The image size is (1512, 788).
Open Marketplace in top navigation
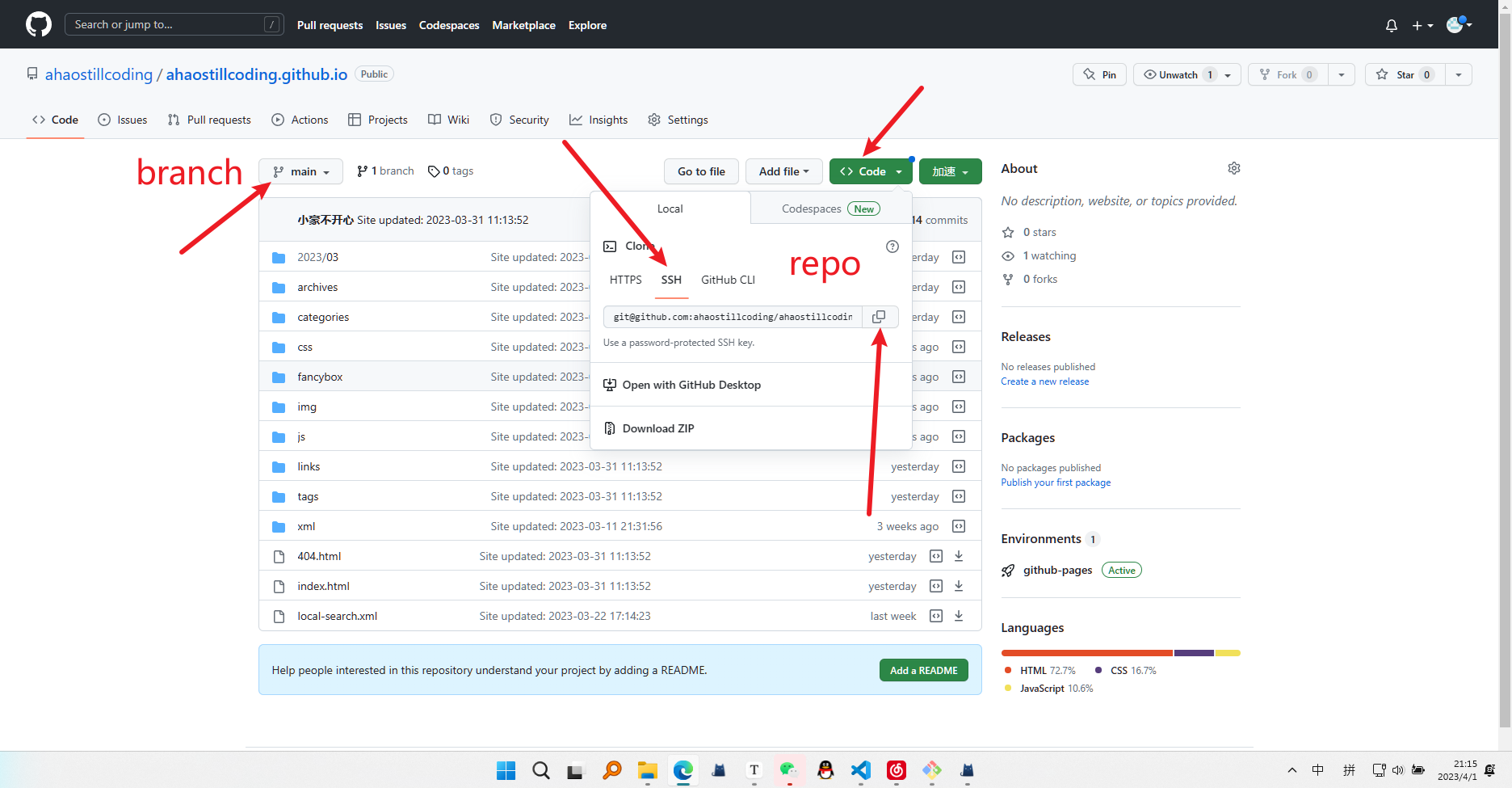coord(523,25)
